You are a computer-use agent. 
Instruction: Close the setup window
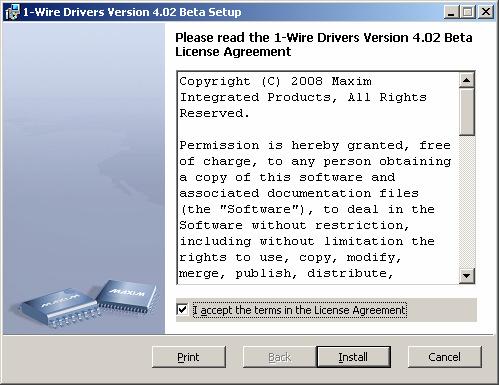pyautogui.click(x=486, y=12)
